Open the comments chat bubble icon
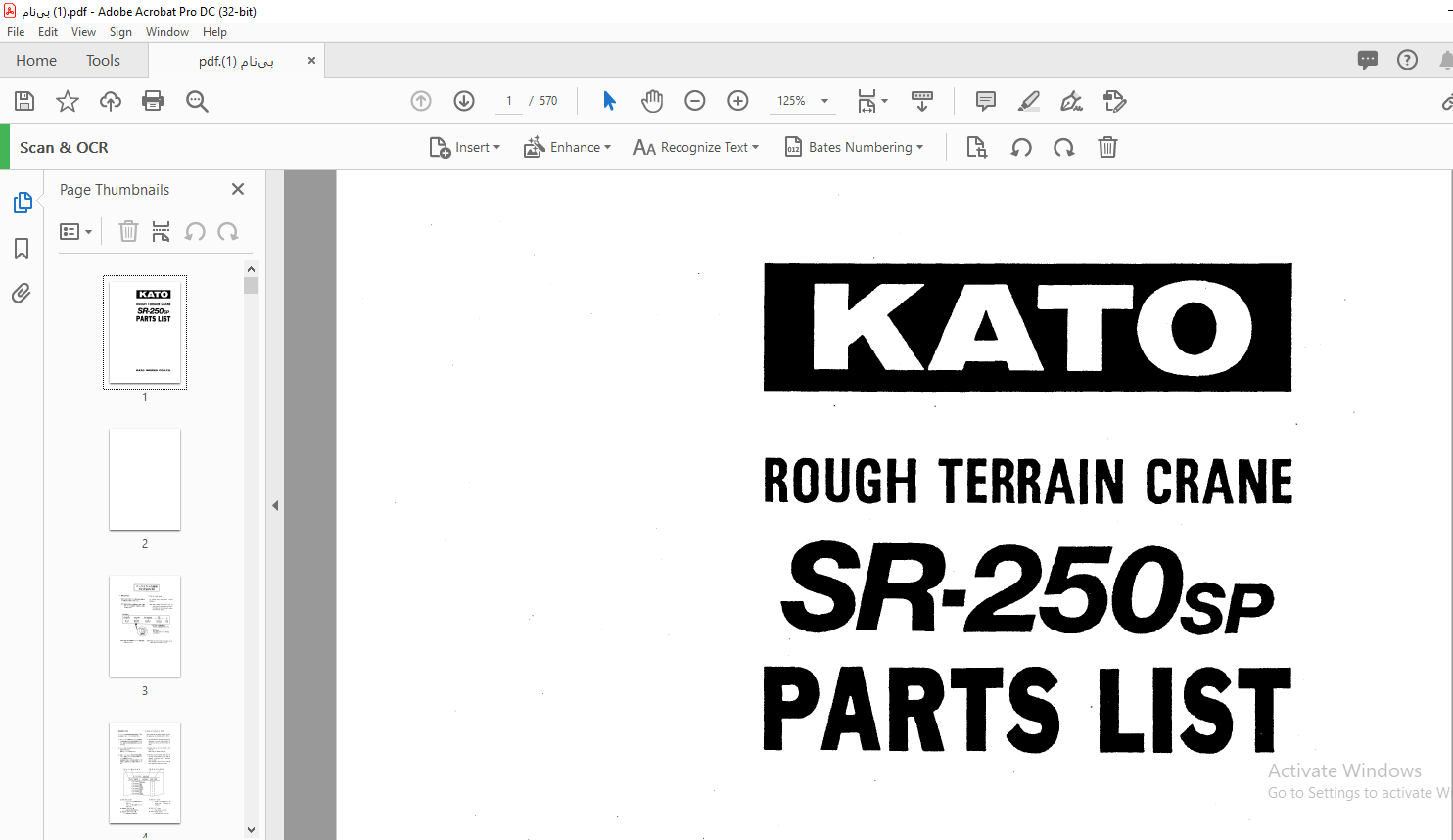Screen dimensions: 1453x840 [1368, 60]
